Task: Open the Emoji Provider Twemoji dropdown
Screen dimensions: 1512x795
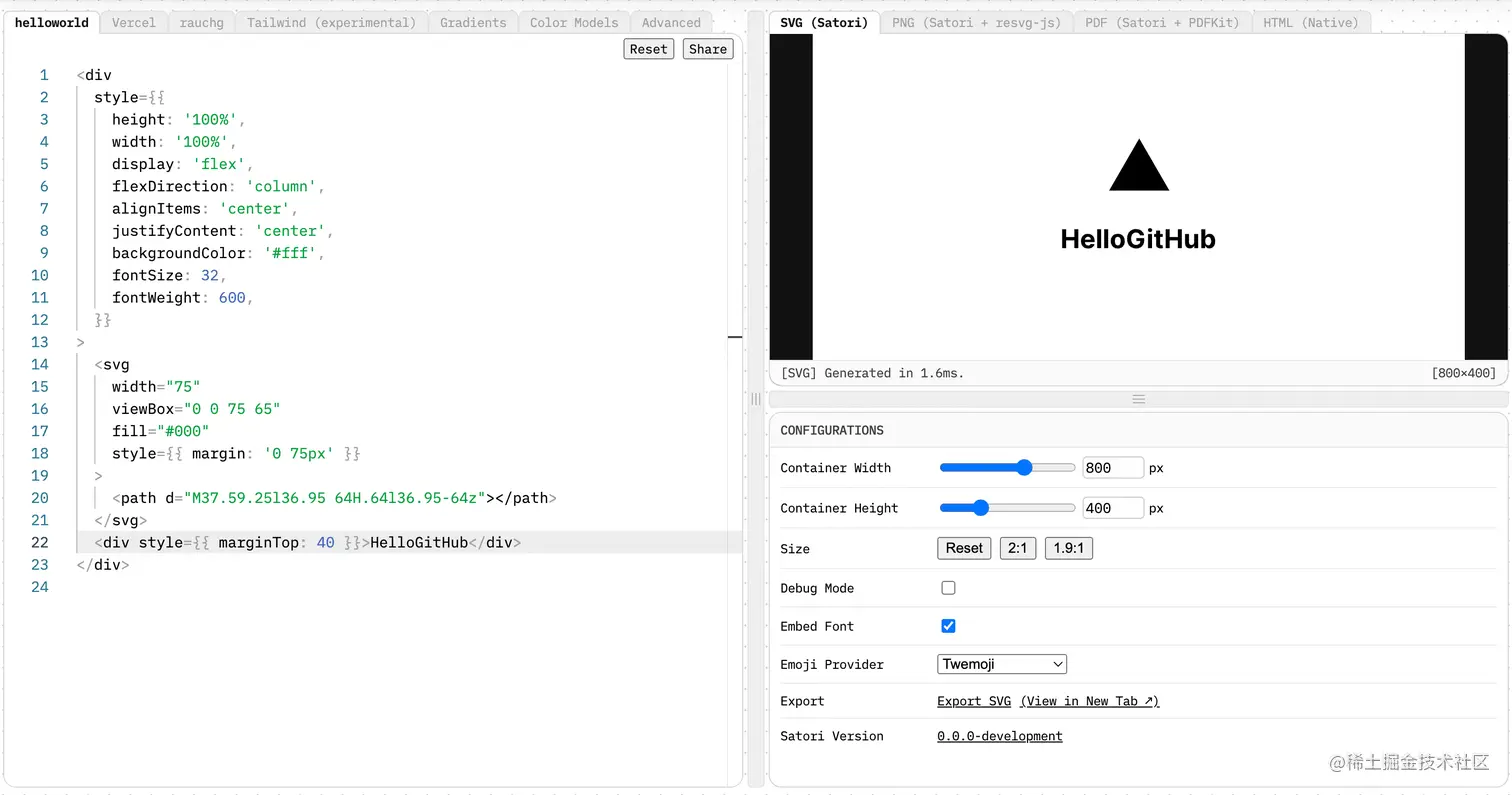Action: 1002,664
